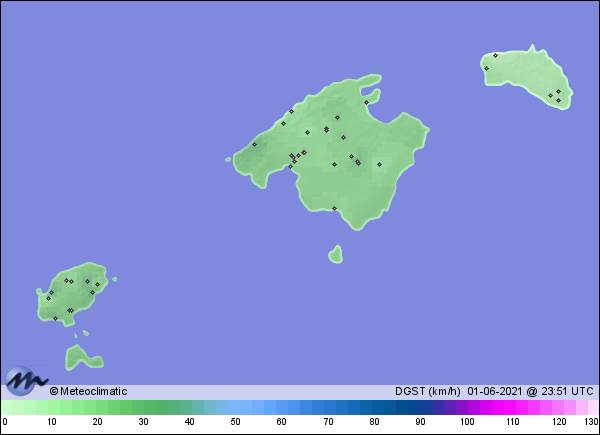The image size is (600, 435).
Task: Click the tiny islet off Mallorca's west tip
Action: [x=228, y=159]
